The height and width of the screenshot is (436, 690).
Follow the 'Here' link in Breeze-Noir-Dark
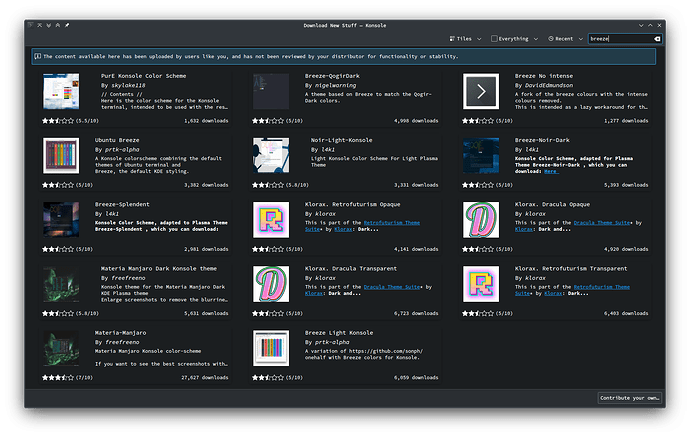click(551, 171)
